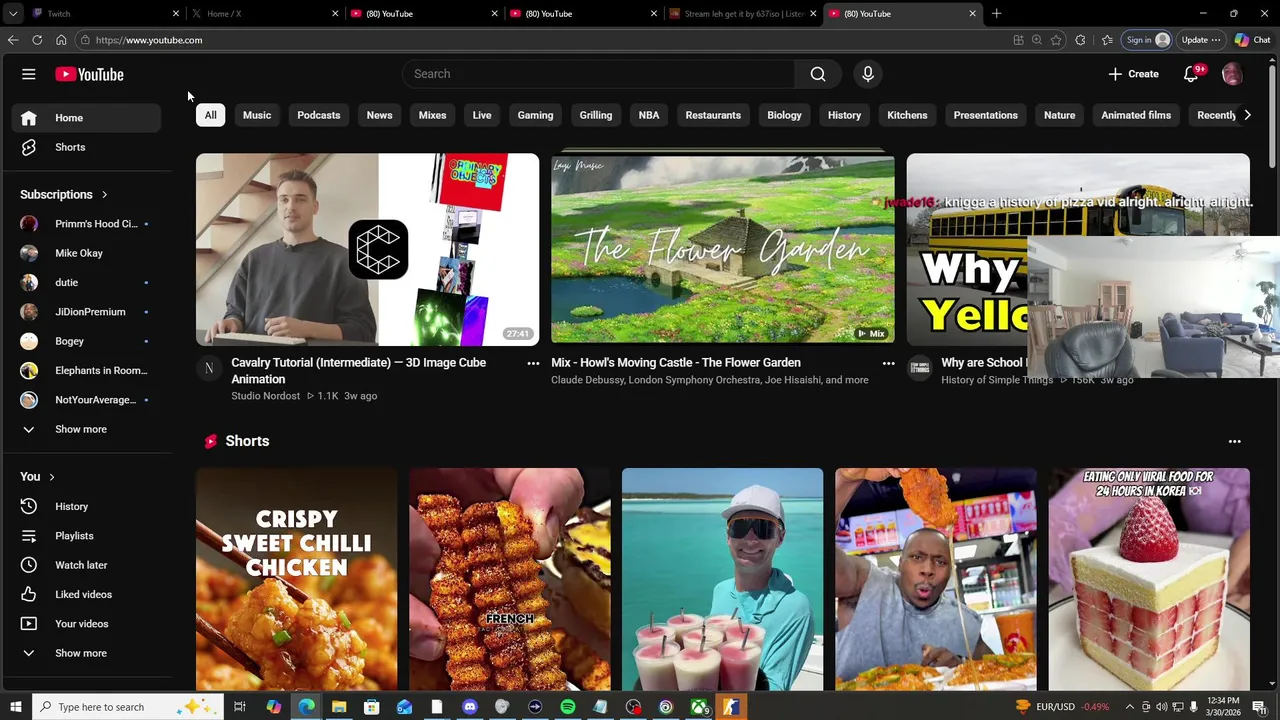Reload the page with the refresh icon
Viewport: 1280px width, 720px height.
pyautogui.click(x=37, y=40)
